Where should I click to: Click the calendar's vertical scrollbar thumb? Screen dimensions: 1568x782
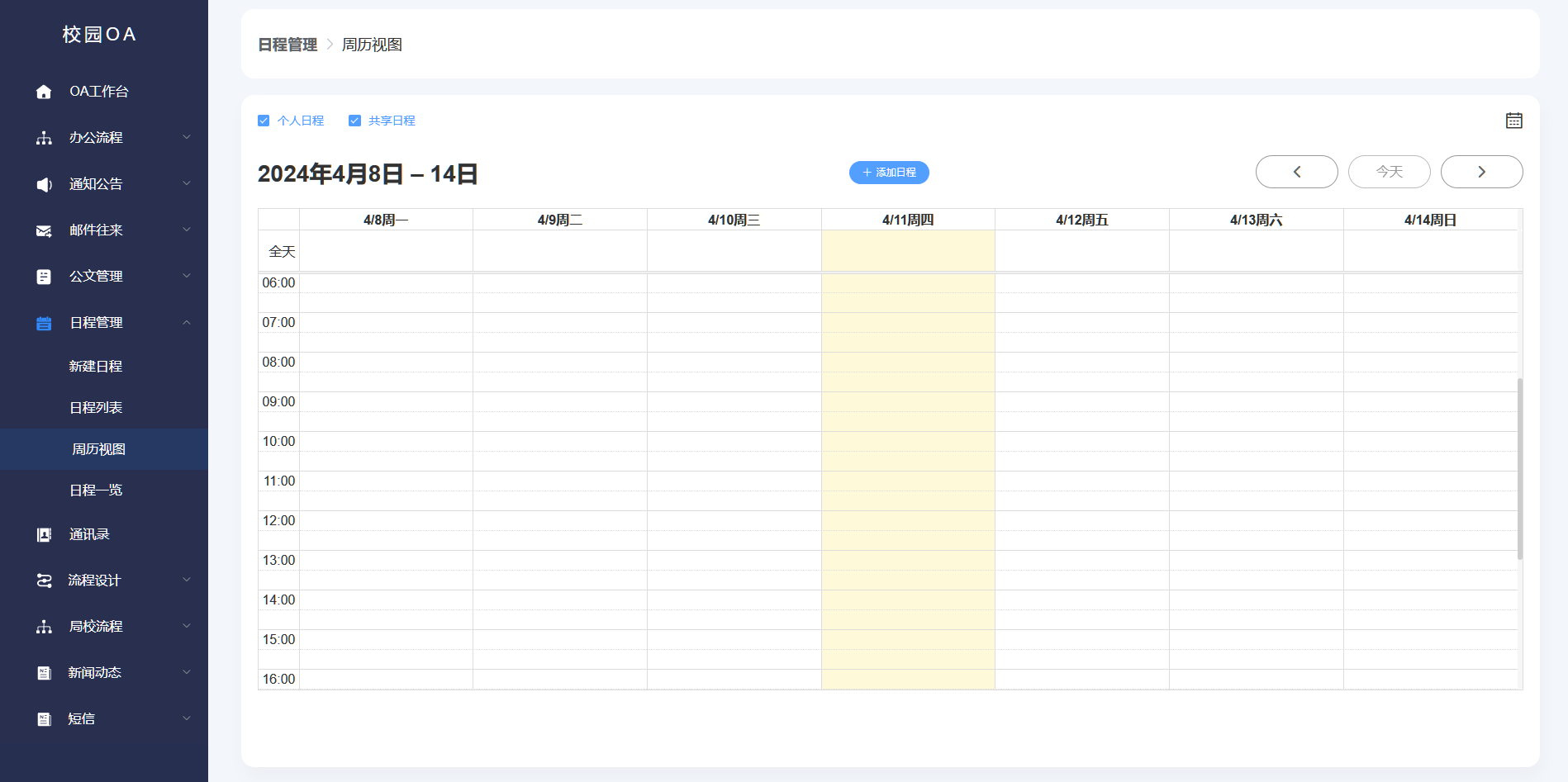pyautogui.click(x=1519, y=469)
